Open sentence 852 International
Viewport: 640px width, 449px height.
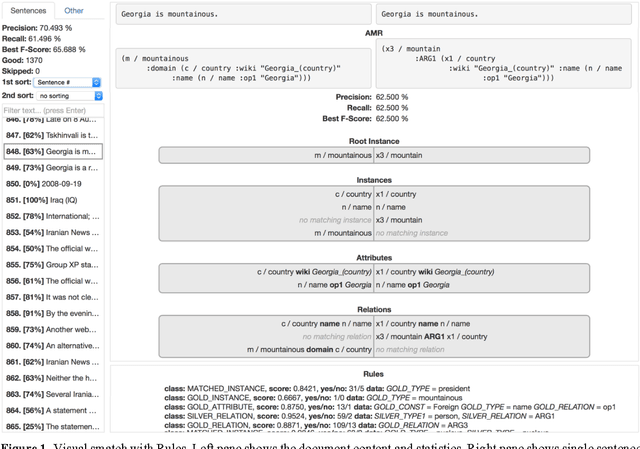[51, 216]
